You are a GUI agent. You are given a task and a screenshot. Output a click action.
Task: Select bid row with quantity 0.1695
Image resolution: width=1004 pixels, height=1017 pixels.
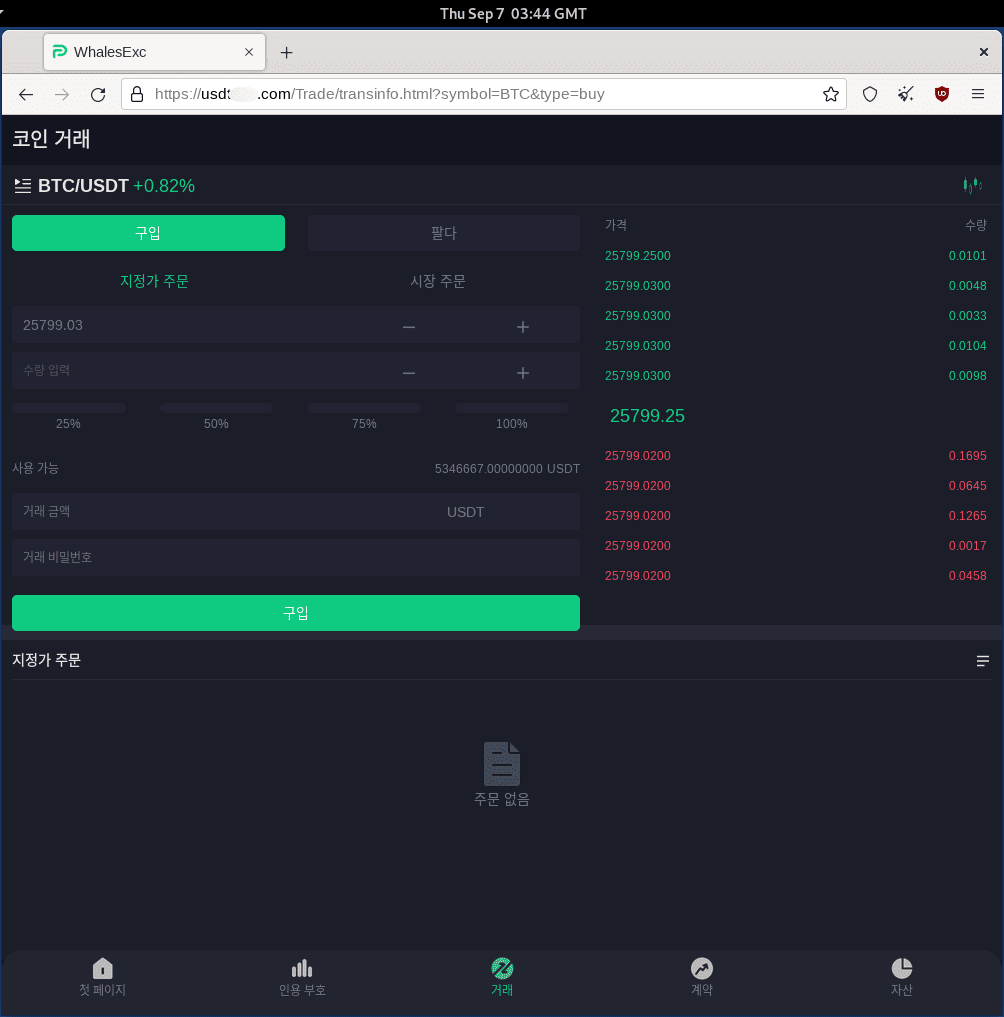click(x=795, y=456)
